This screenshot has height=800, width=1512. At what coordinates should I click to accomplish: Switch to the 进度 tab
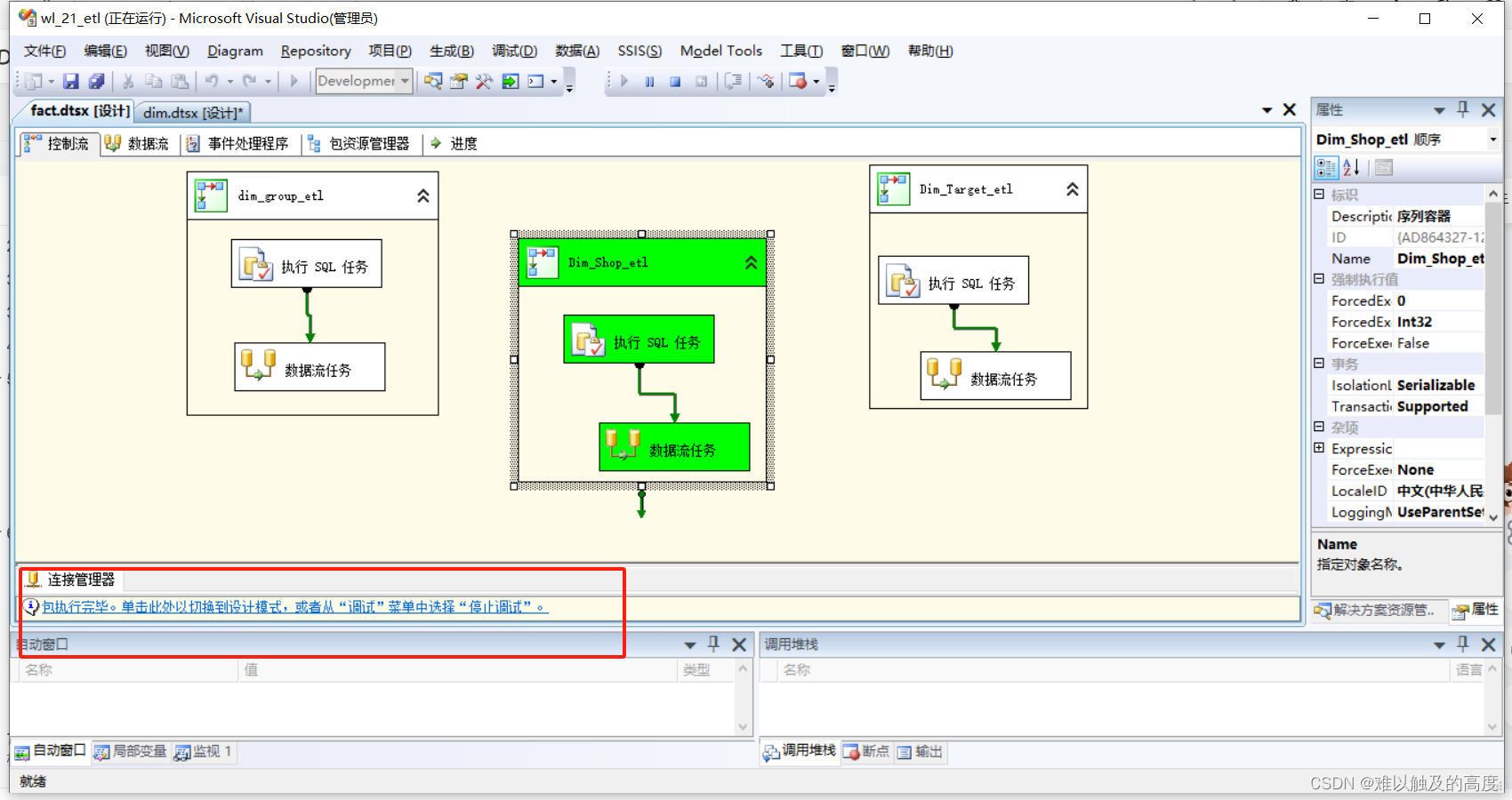pyautogui.click(x=454, y=144)
